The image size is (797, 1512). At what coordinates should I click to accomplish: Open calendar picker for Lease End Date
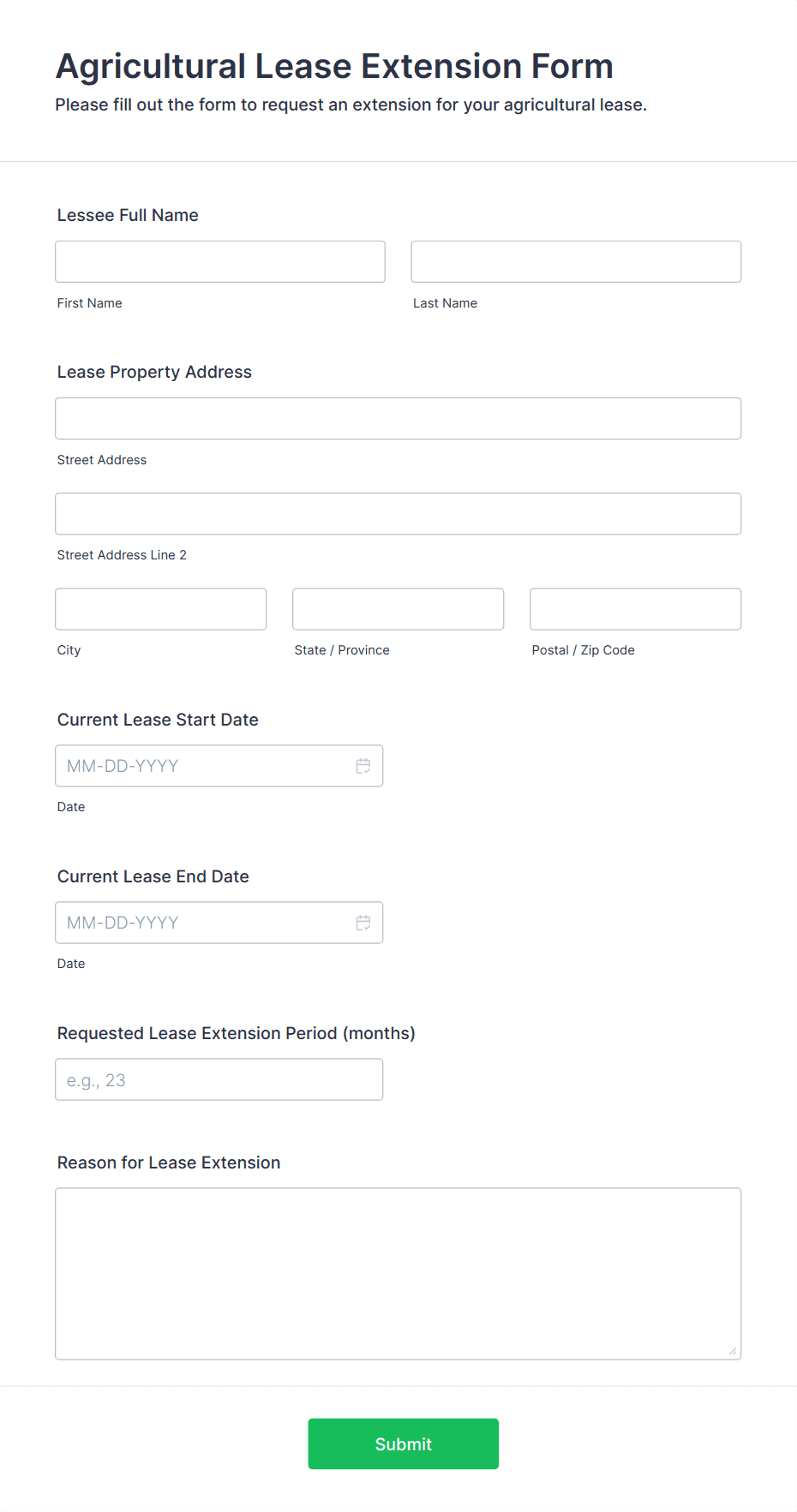pyautogui.click(x=363, y=923)
